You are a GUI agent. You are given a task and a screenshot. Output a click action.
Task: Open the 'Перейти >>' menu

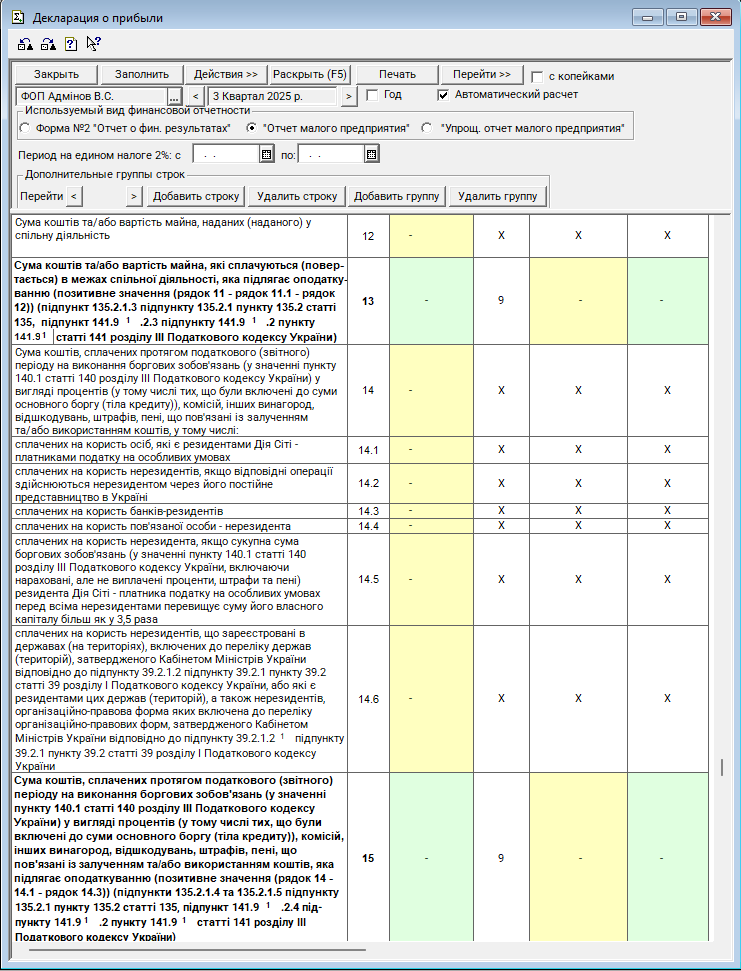coord(481,75)
